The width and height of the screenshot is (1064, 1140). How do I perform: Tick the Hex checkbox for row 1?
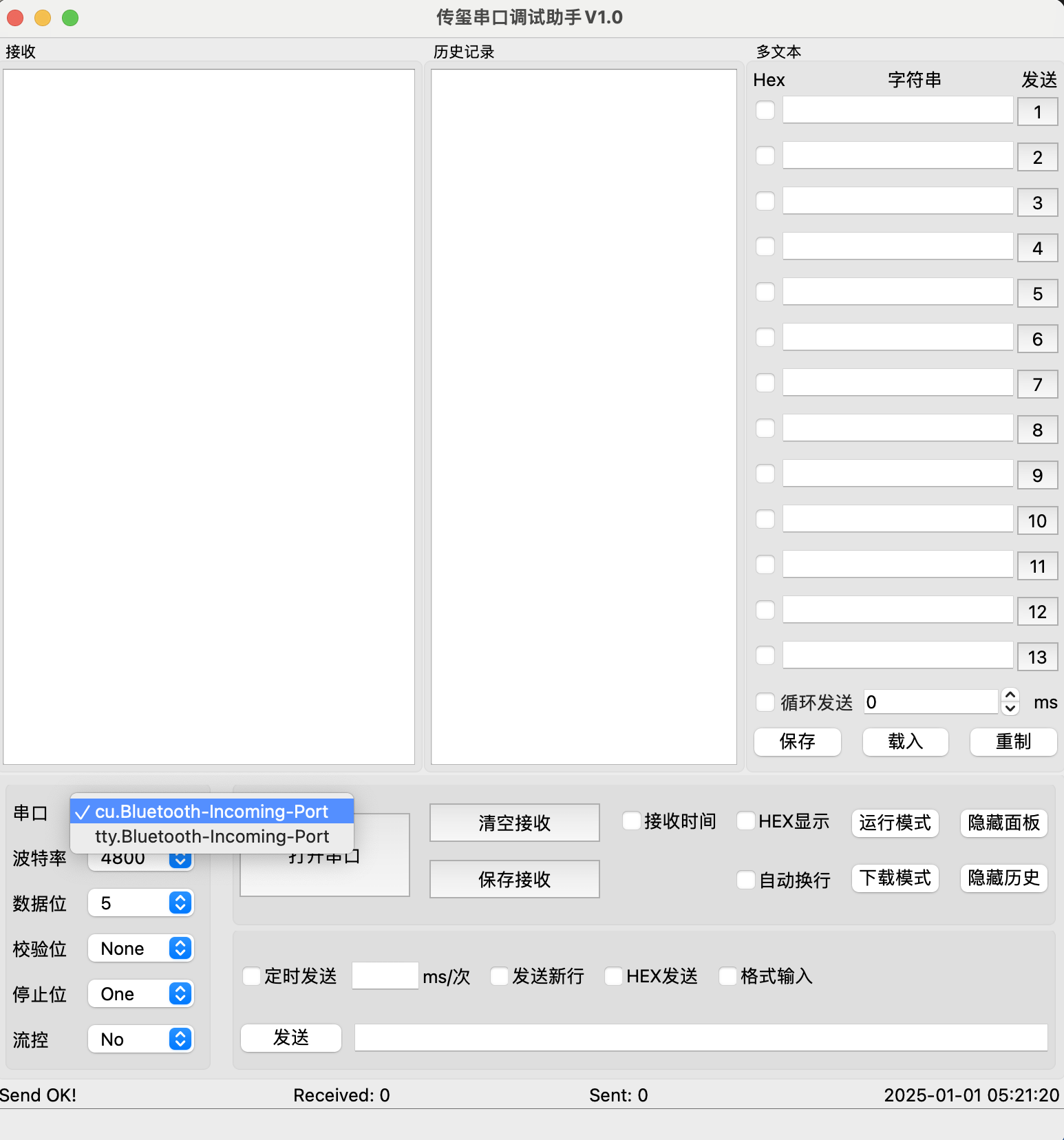click(x=765, y=111)
